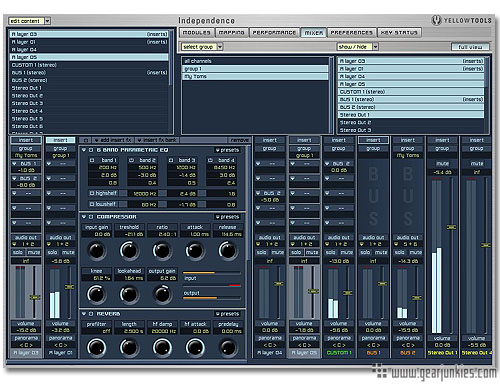Switch to the Key Status tab

pos(399,33)
